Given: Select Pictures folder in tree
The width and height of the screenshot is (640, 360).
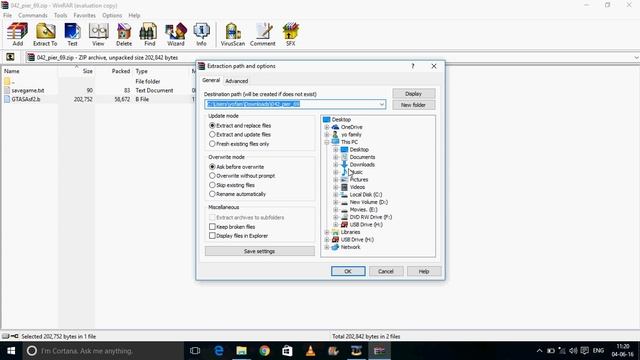Looking at the screenshot, I should tap(359, 180).
